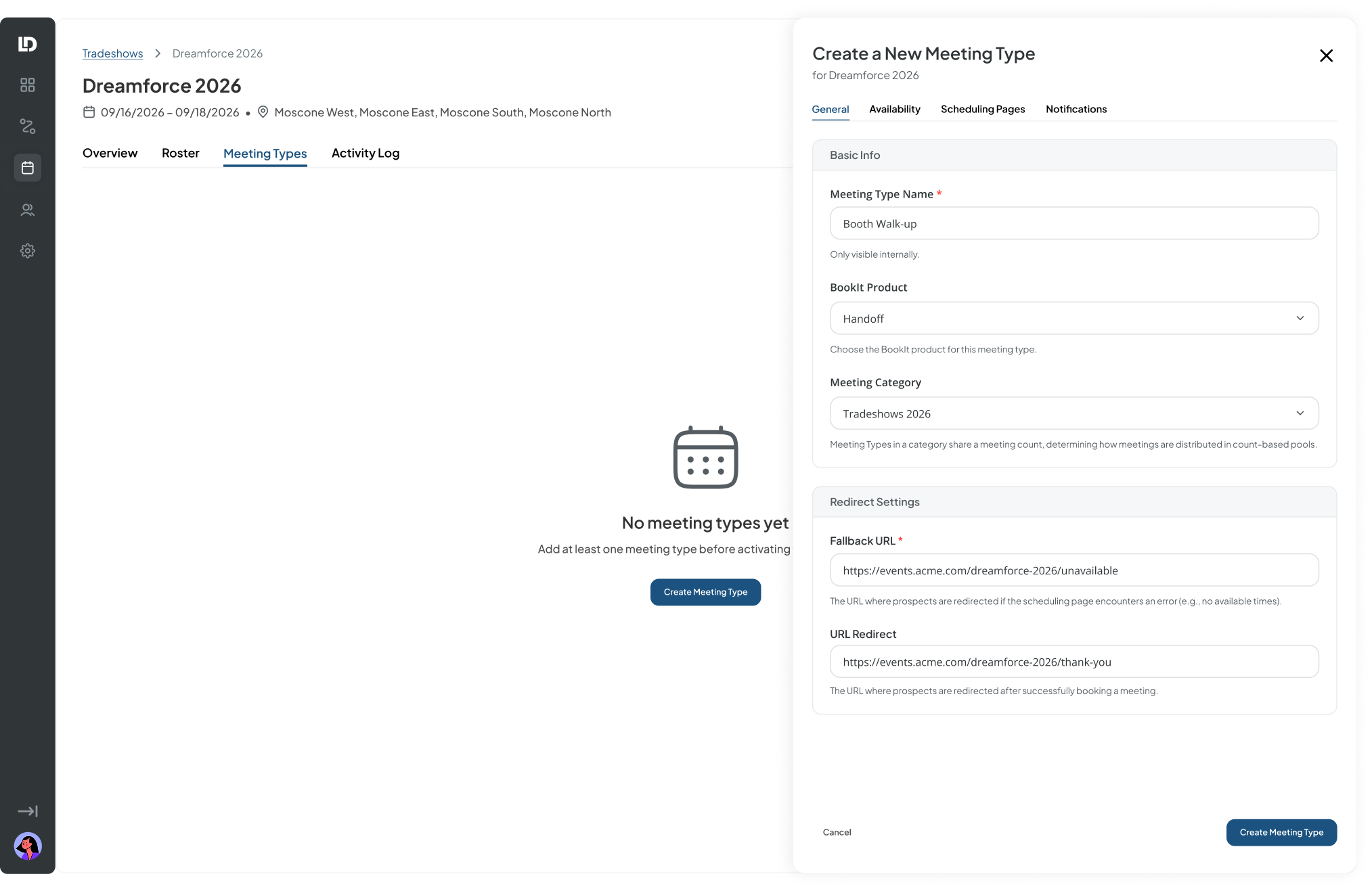This screenshot has height=891, width=1372.
Task: Click the 'No meeting types yet' heading
Action: coord(705,523)
